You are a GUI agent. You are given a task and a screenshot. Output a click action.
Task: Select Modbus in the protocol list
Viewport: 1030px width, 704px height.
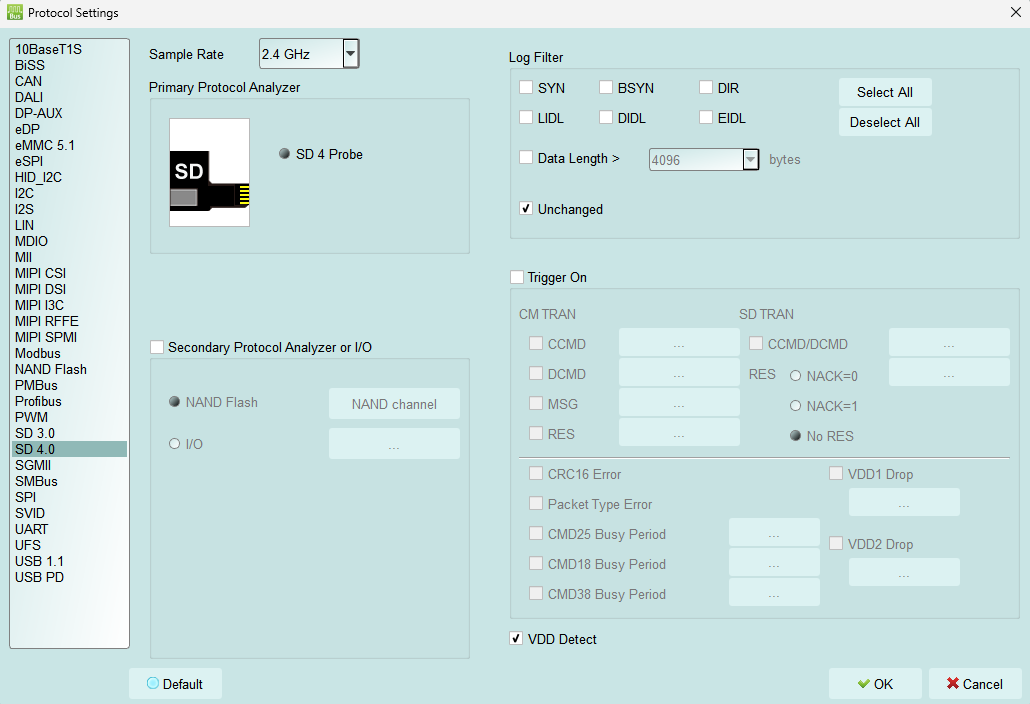click(70, 353)
